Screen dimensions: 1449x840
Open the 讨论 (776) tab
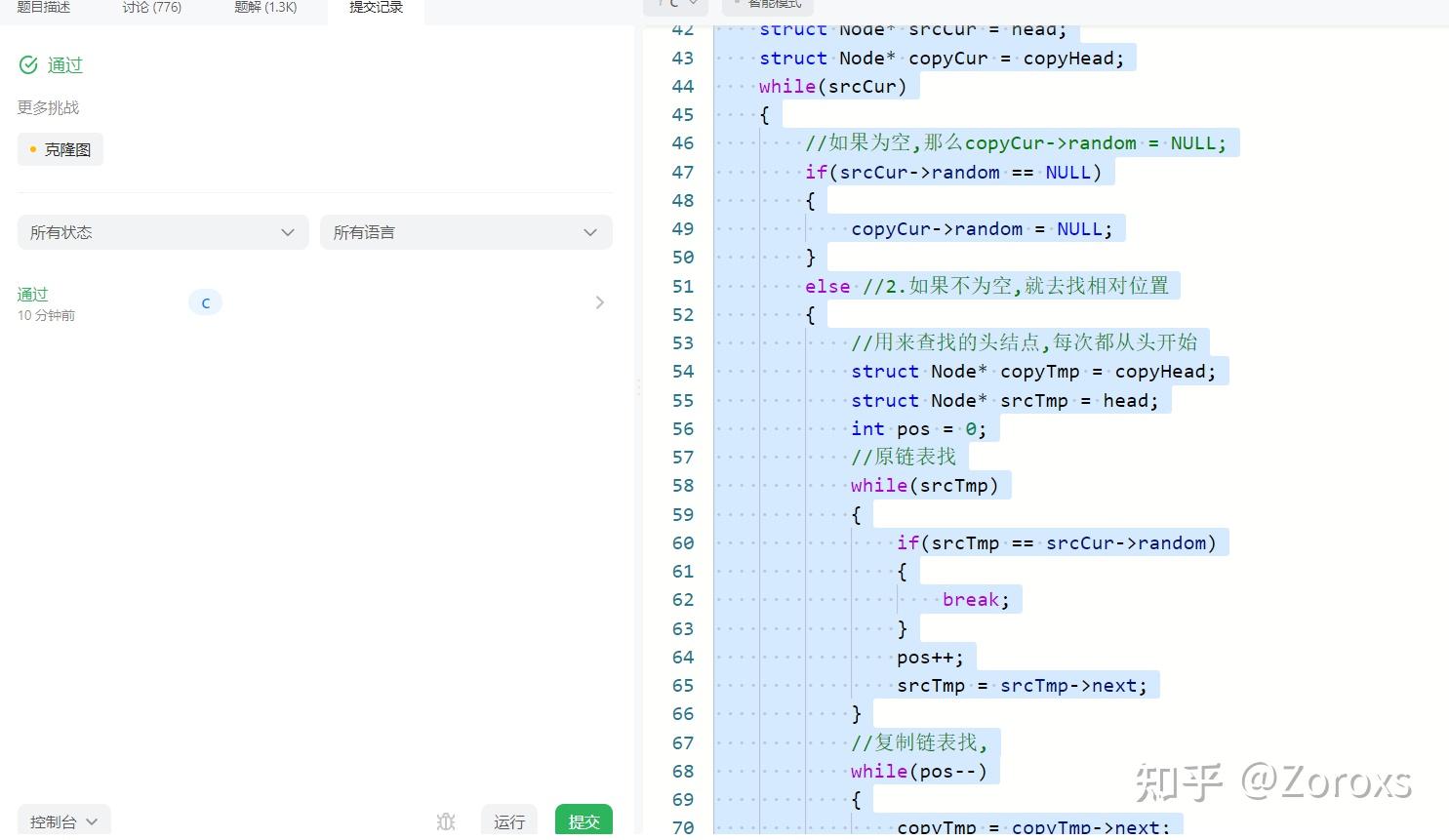(150, 7)
